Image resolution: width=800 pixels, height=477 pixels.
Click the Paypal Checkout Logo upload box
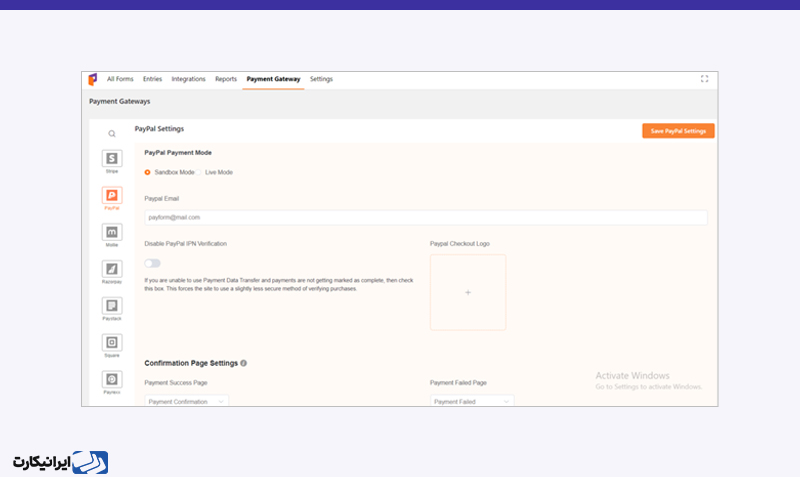(468, 292)
